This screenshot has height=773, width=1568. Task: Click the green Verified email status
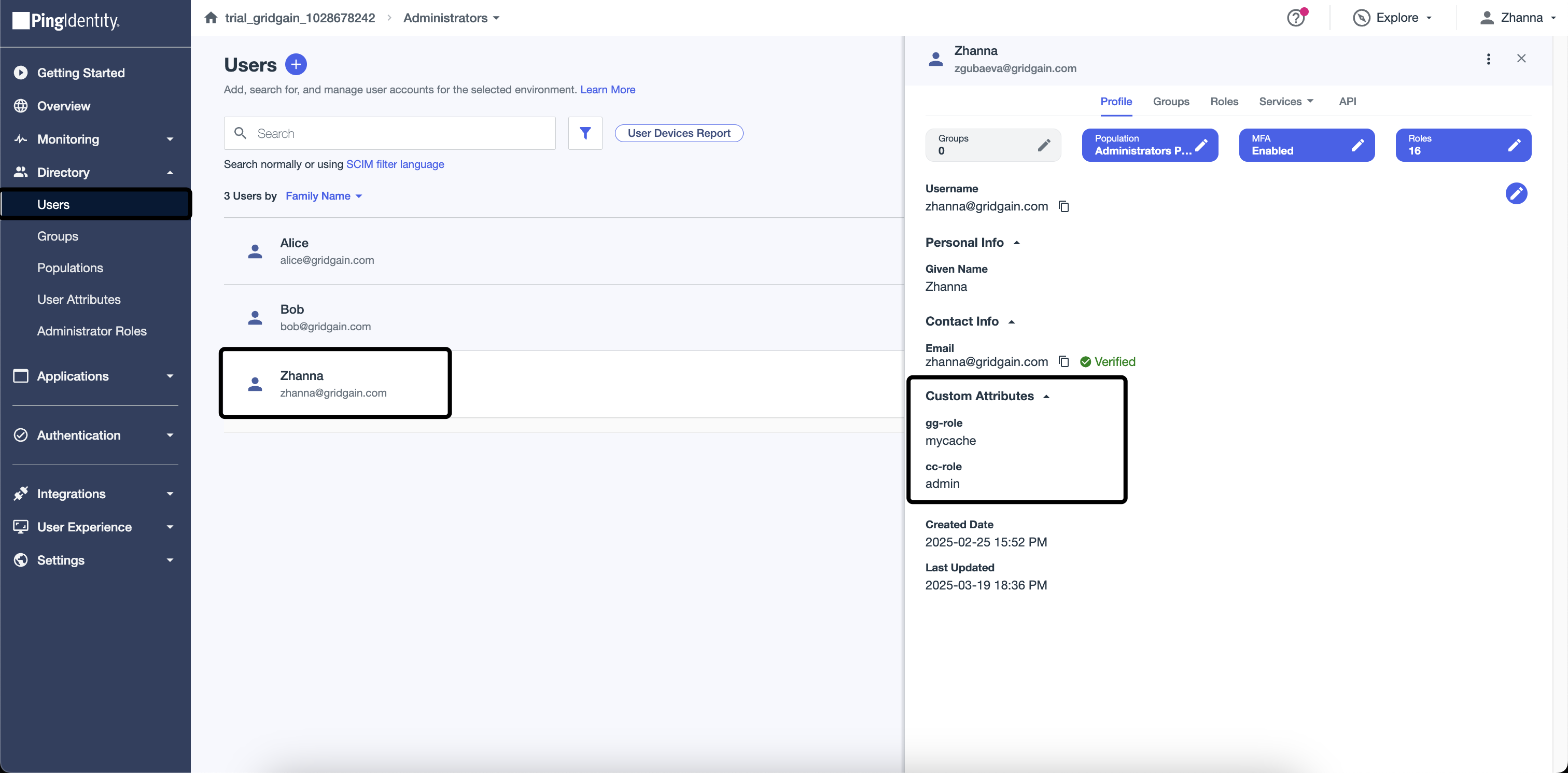pyautogui.click(x=1108, y=361)
